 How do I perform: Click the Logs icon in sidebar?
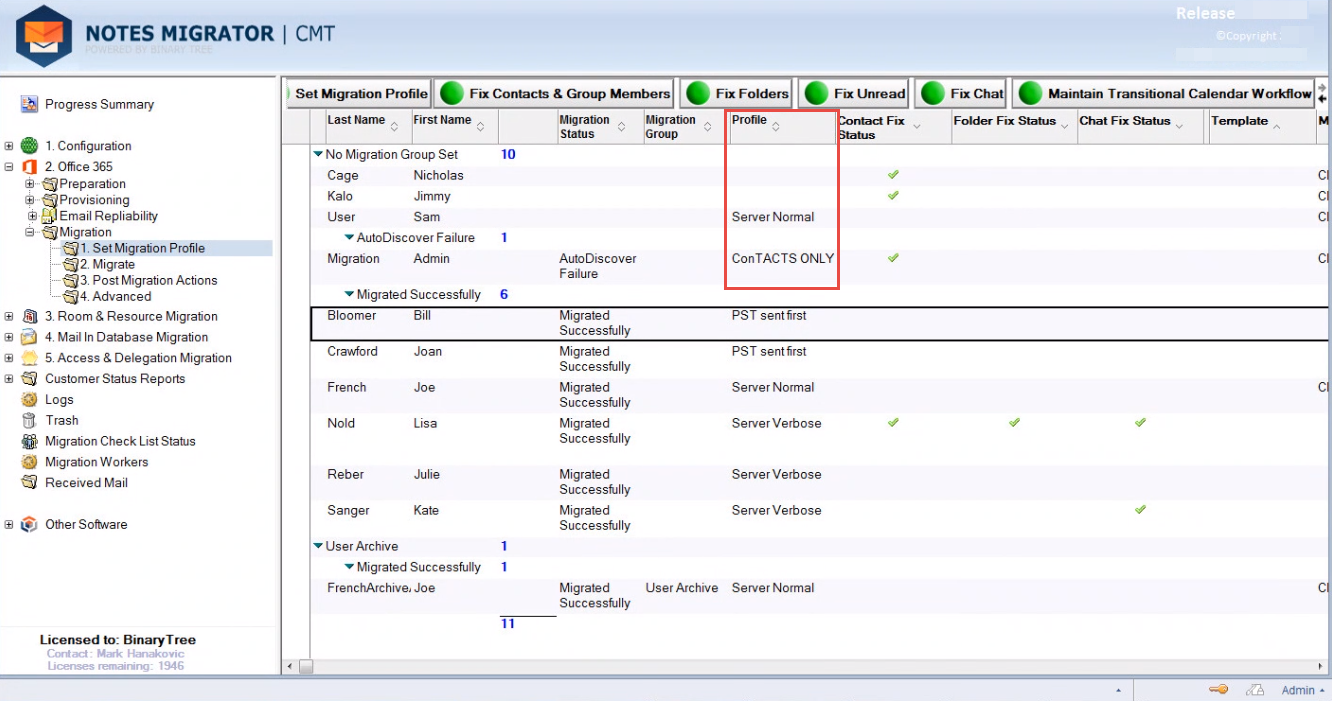(x=29, y=400)
